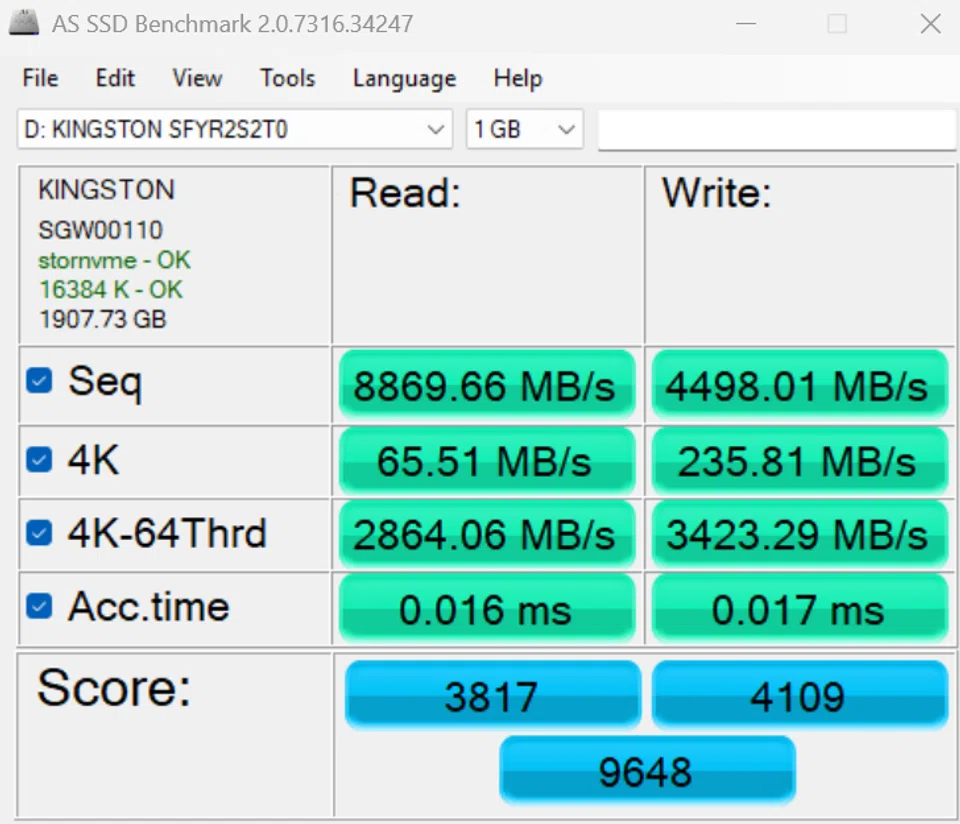Click the AS SSD Benchmark app icon

pyautogui.click(x=24, y=23)
